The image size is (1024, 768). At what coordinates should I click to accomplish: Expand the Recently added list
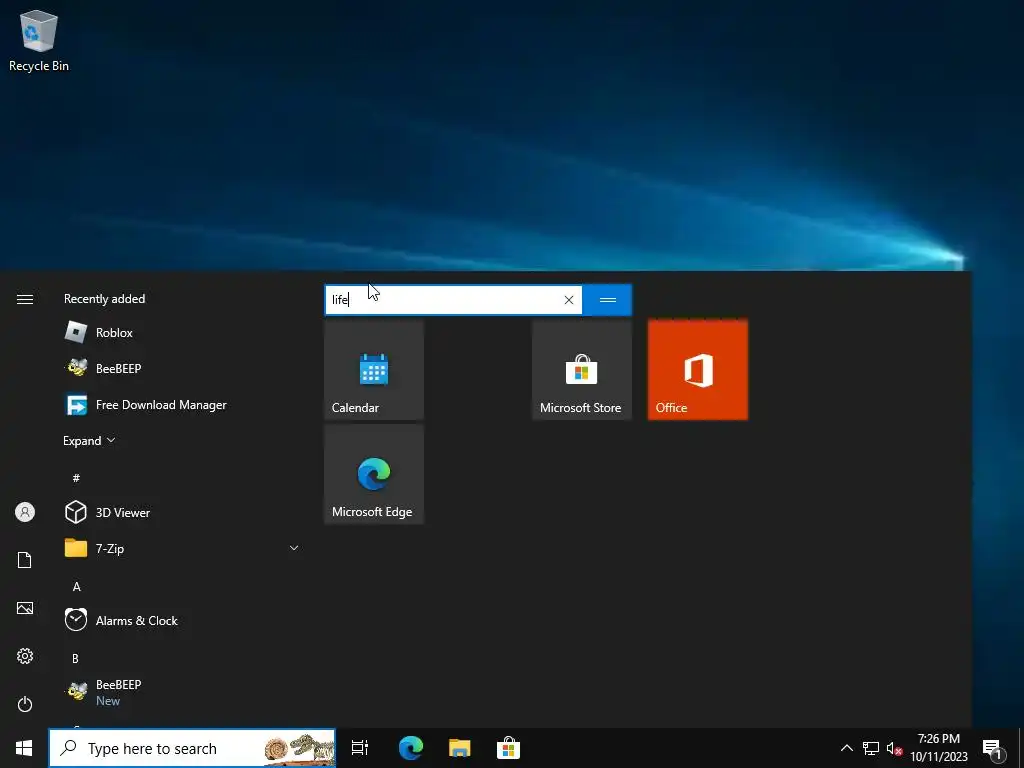click(x=89, y=441)
